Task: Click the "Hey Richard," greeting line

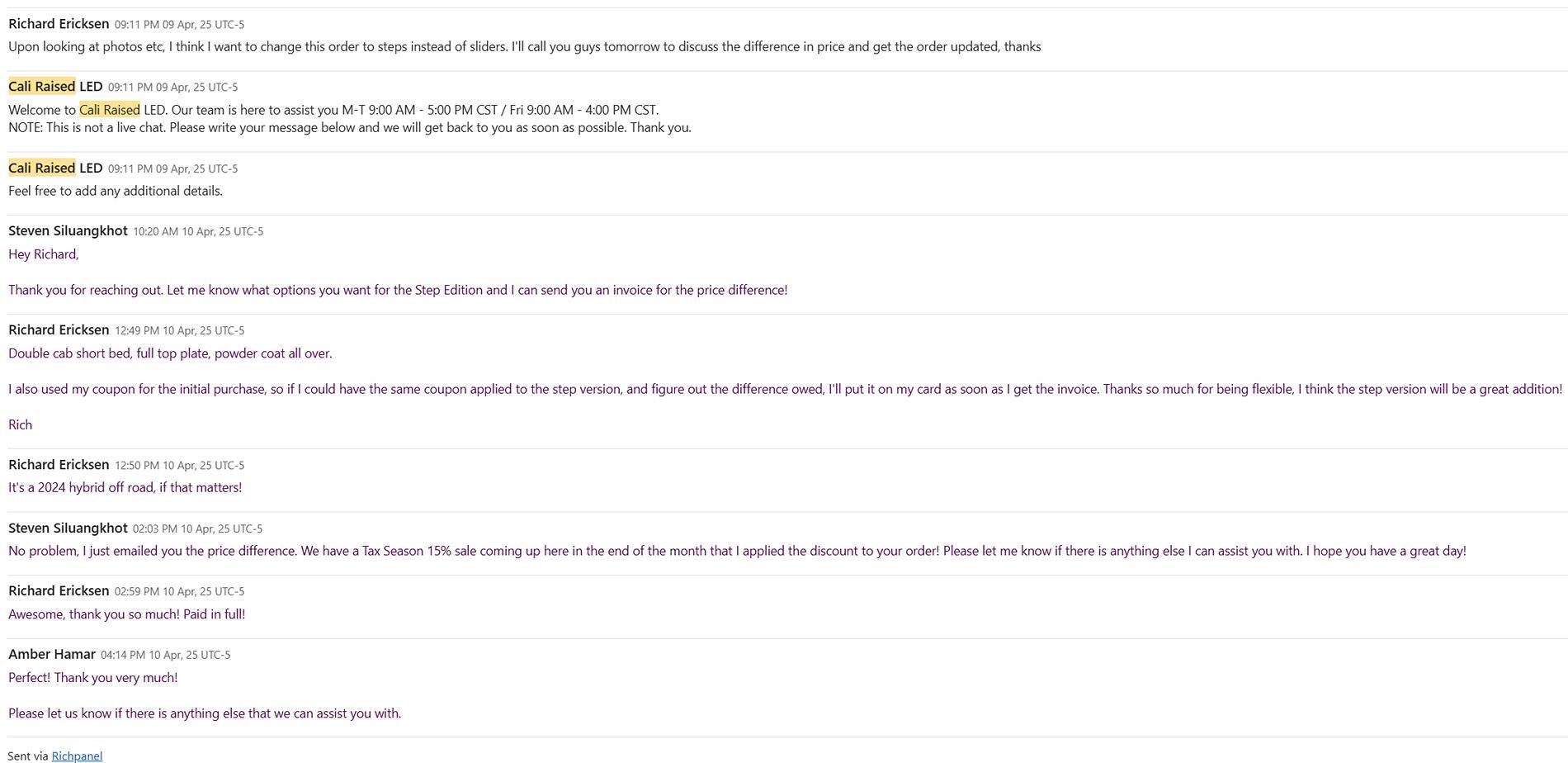Action: (44, 254)
